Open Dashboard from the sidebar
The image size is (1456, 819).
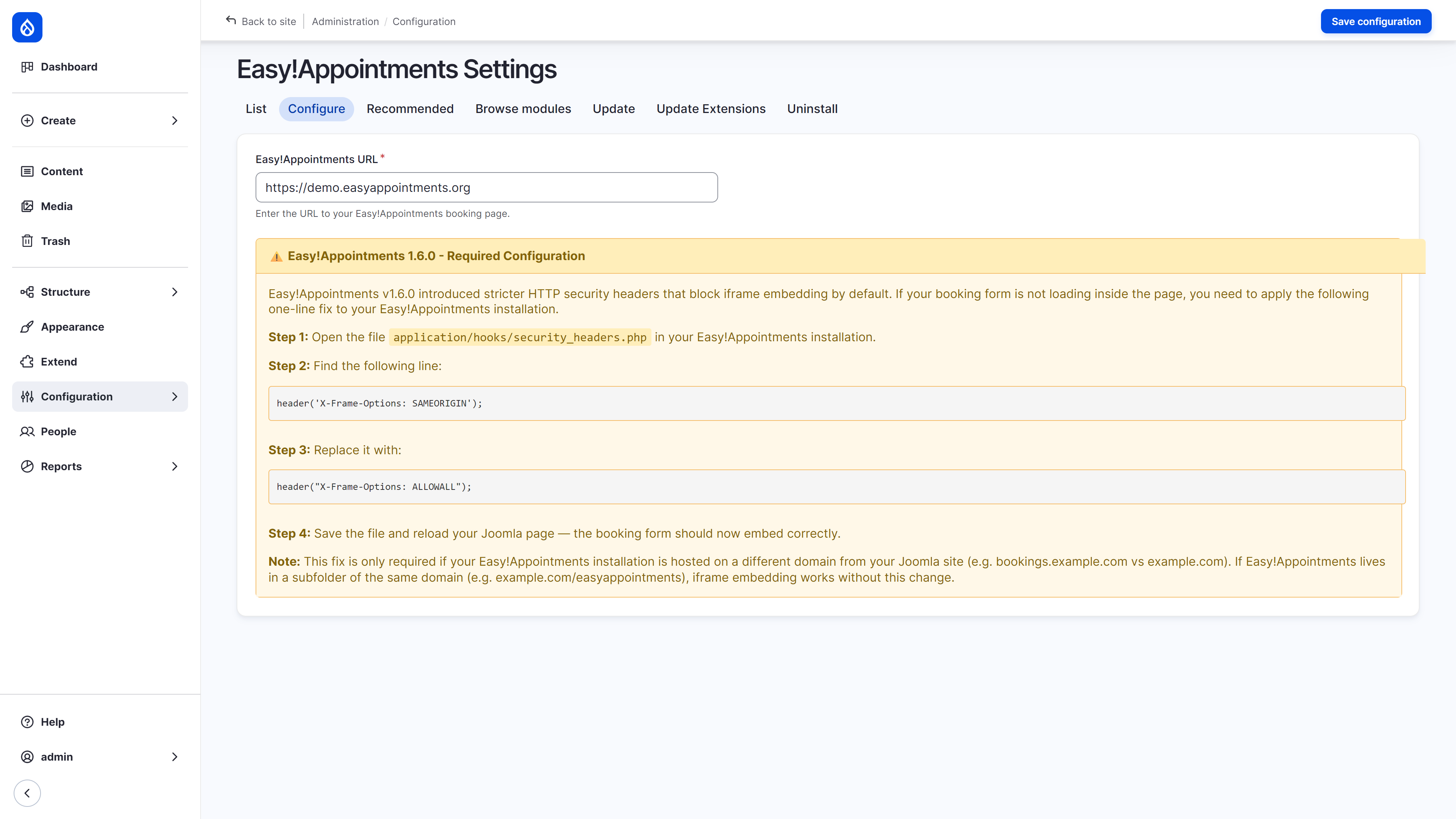100,67
